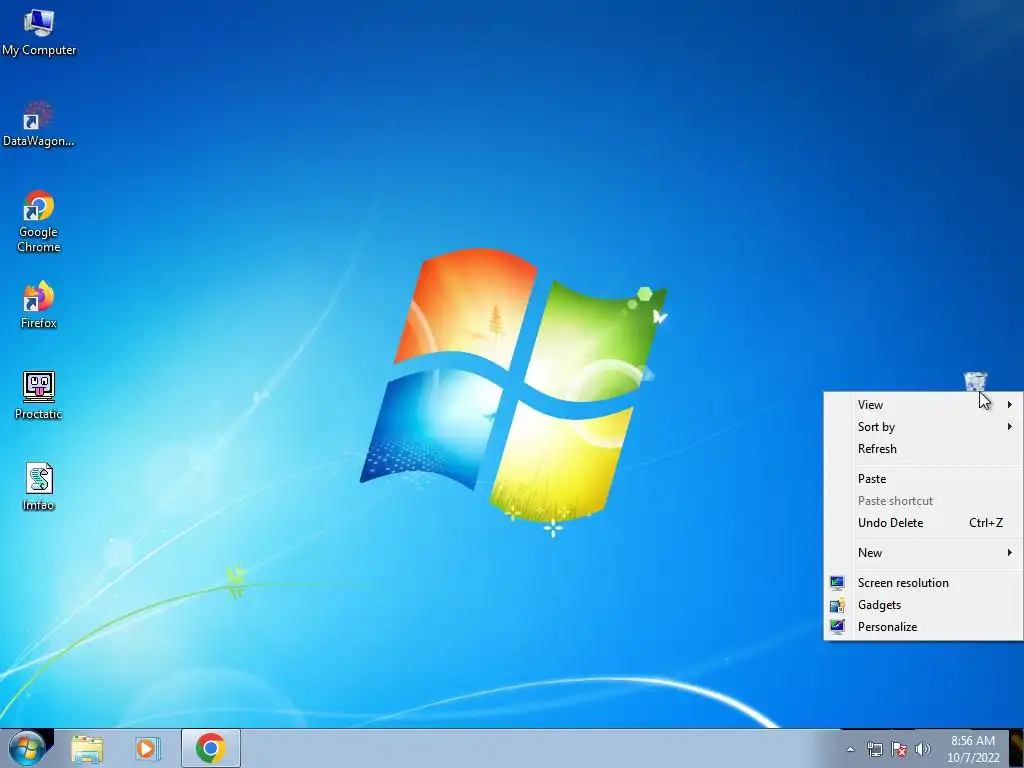Select the DataWagon desktop shortcut
This screenshot has height=768, width=1024.
tap(39, 124)
